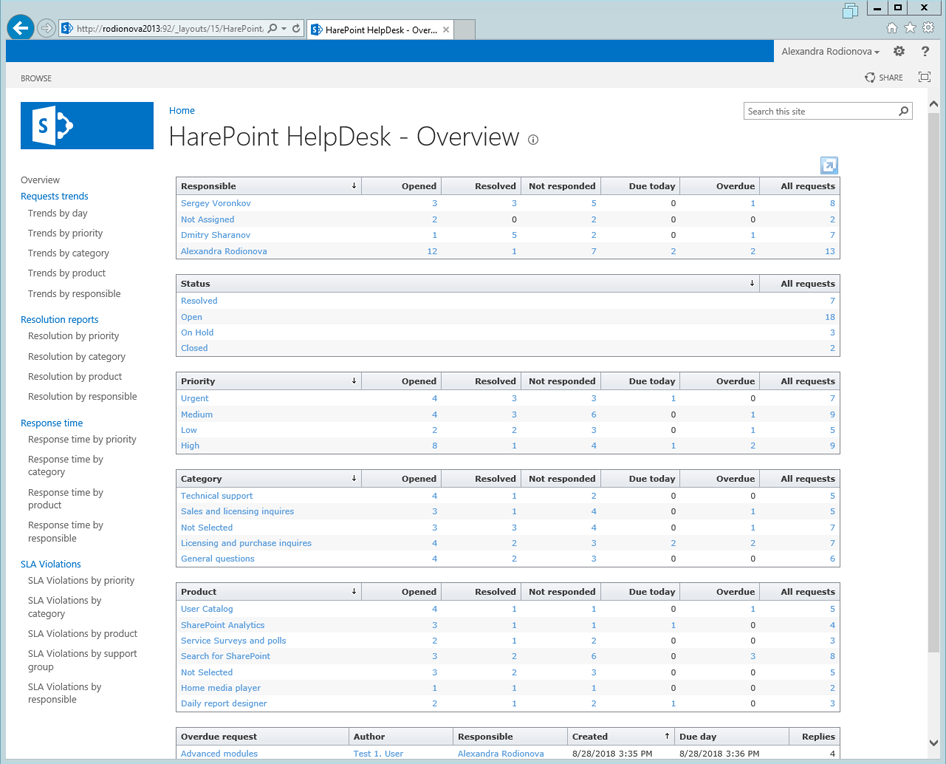Click the browser Back arrow button
946x764 pixels.
pos(21,28)
